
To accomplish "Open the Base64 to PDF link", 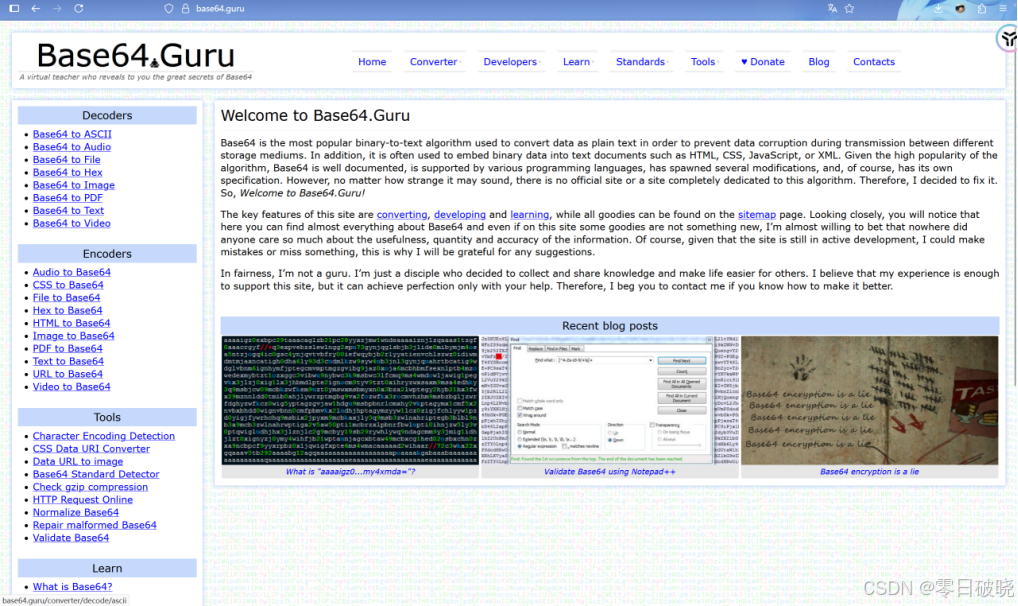I will click(68, 197).
